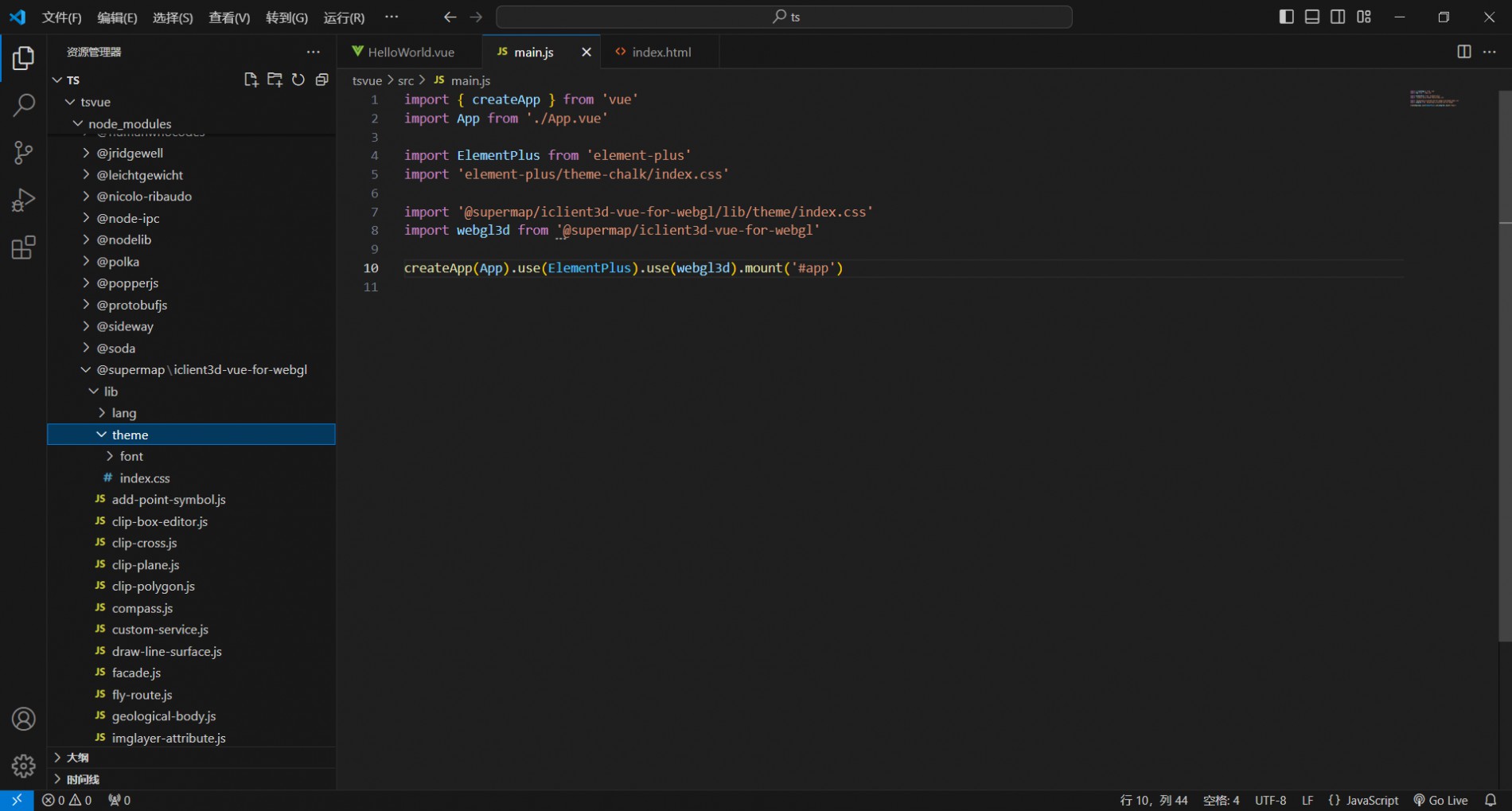Open notifications bell in status bar

[x=1491, y=801]
